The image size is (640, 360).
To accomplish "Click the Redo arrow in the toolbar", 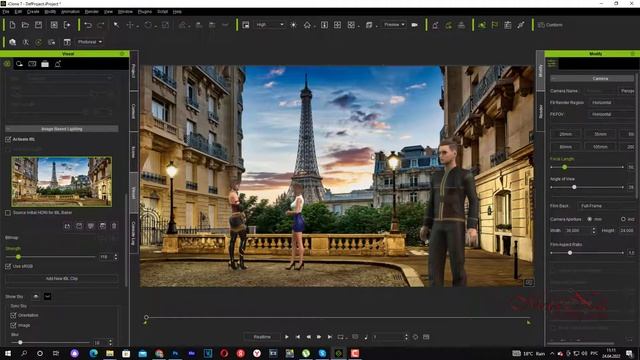I will tap(101, 25).
